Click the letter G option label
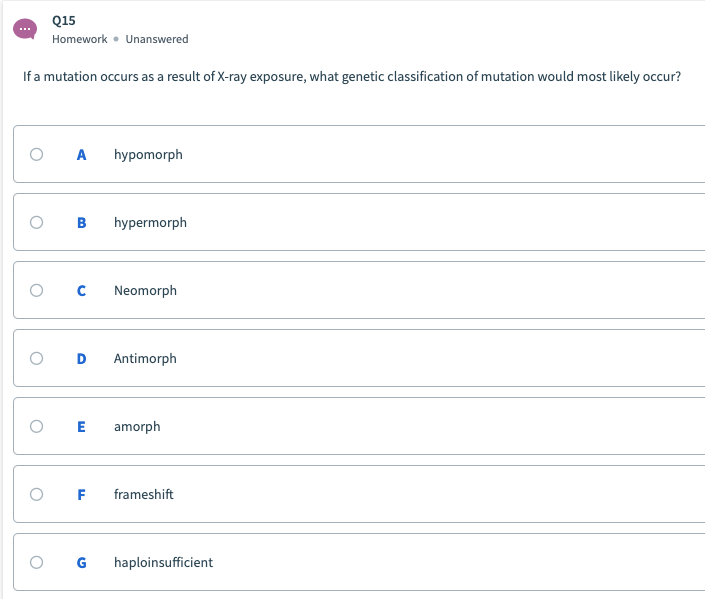 [x=82, y=563]
